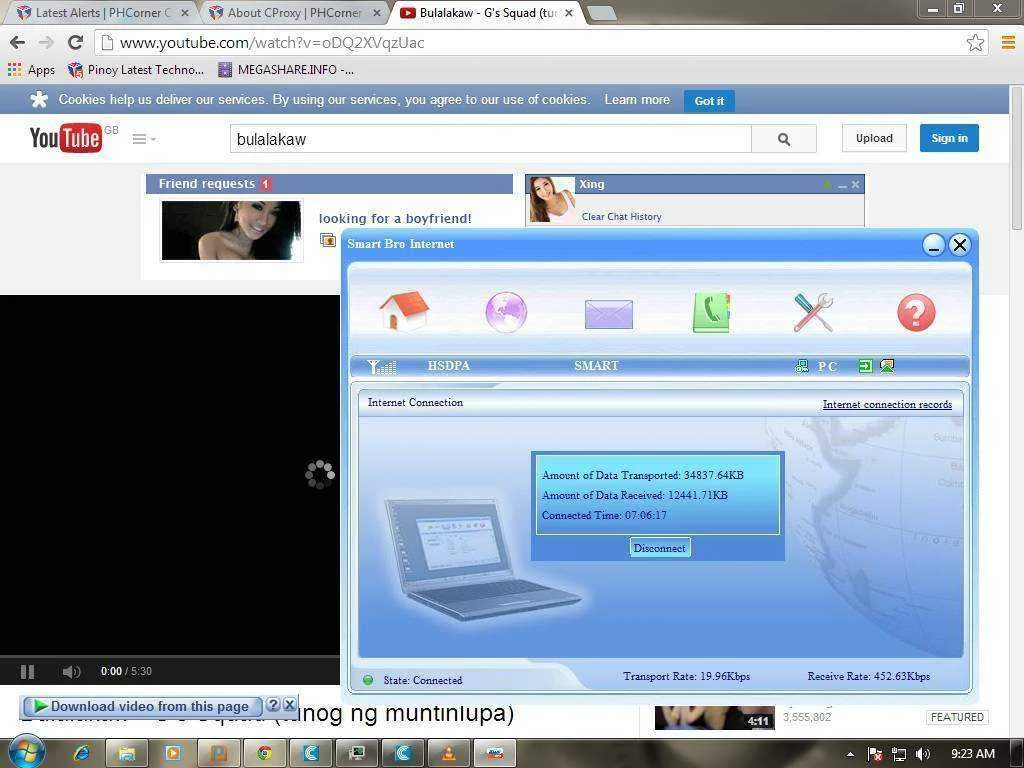Click the FEATURED label
This screenshot has width=1024, height=768.
point(957,717)
